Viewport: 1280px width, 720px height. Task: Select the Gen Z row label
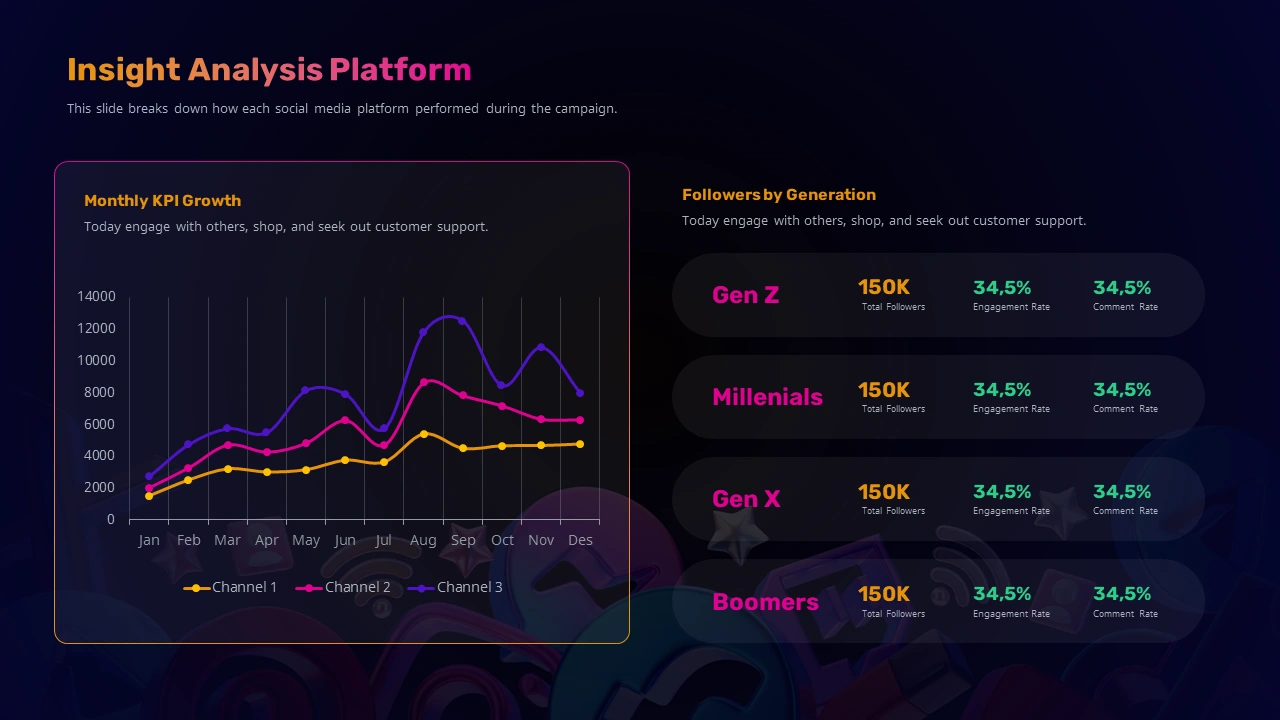[x=745, y=295]
